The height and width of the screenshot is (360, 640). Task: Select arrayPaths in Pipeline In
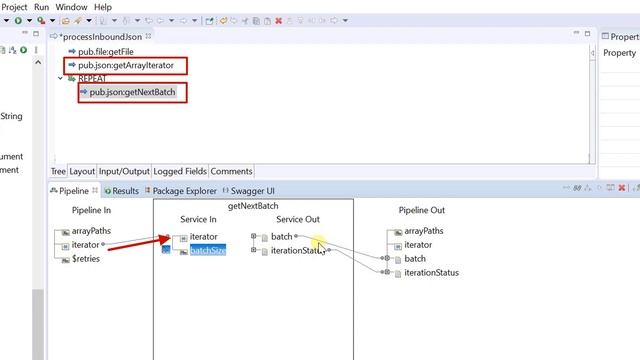coord(91,231)
